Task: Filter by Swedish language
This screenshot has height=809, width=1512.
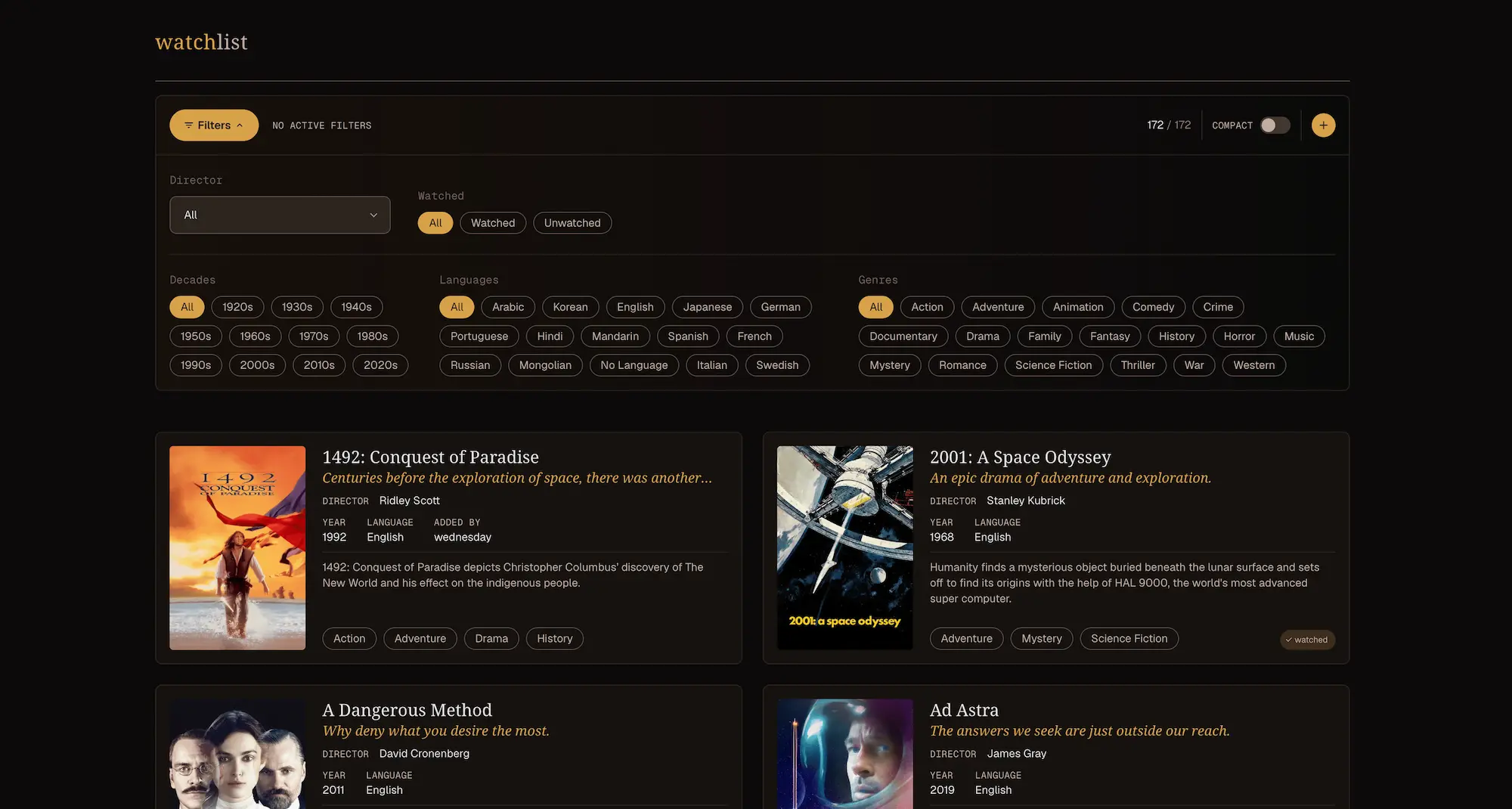Action: click(x=777, y=365)
